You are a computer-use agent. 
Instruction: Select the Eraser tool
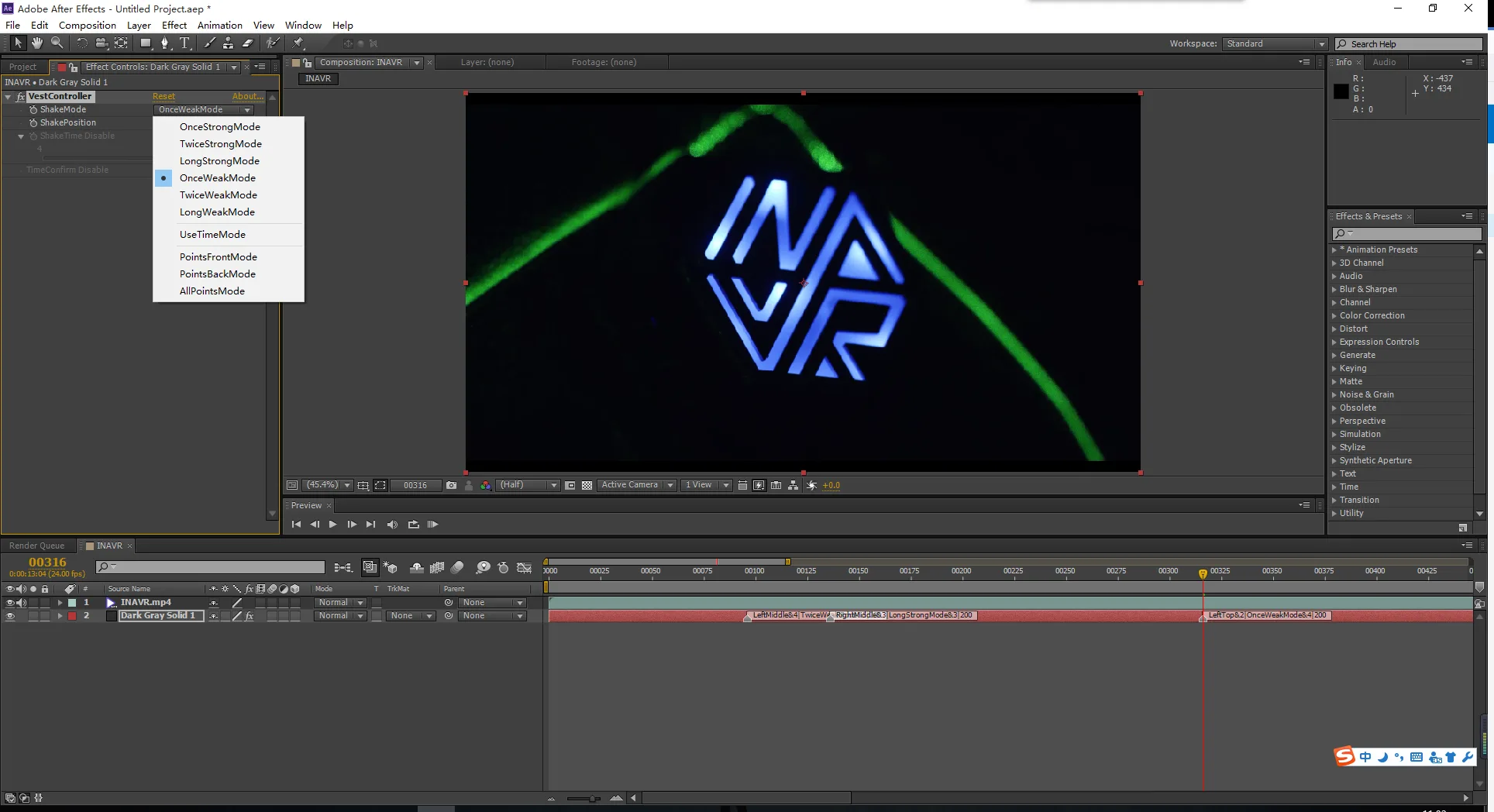247,43
